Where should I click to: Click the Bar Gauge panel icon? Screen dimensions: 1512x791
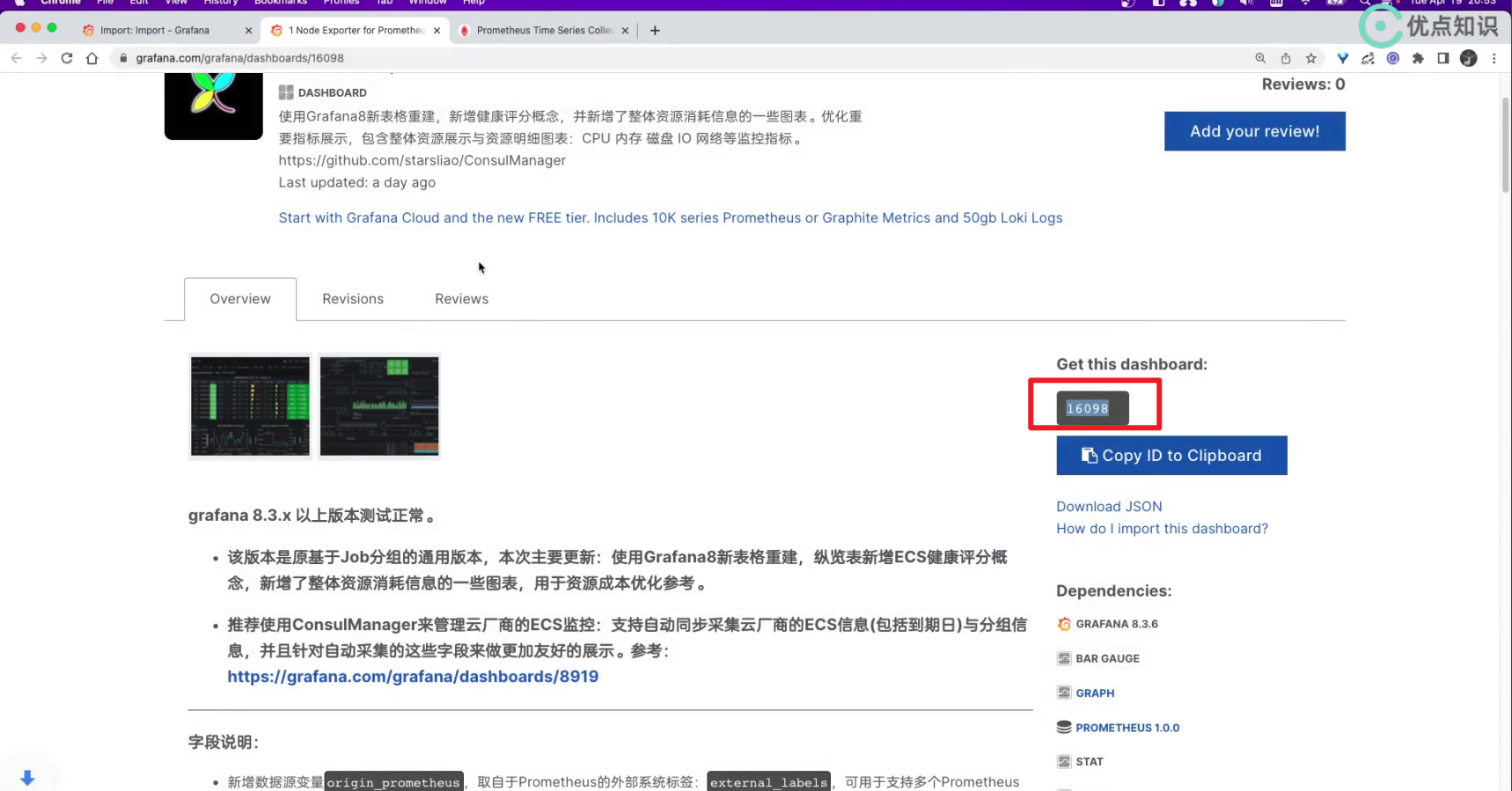tap(1064, 658)
